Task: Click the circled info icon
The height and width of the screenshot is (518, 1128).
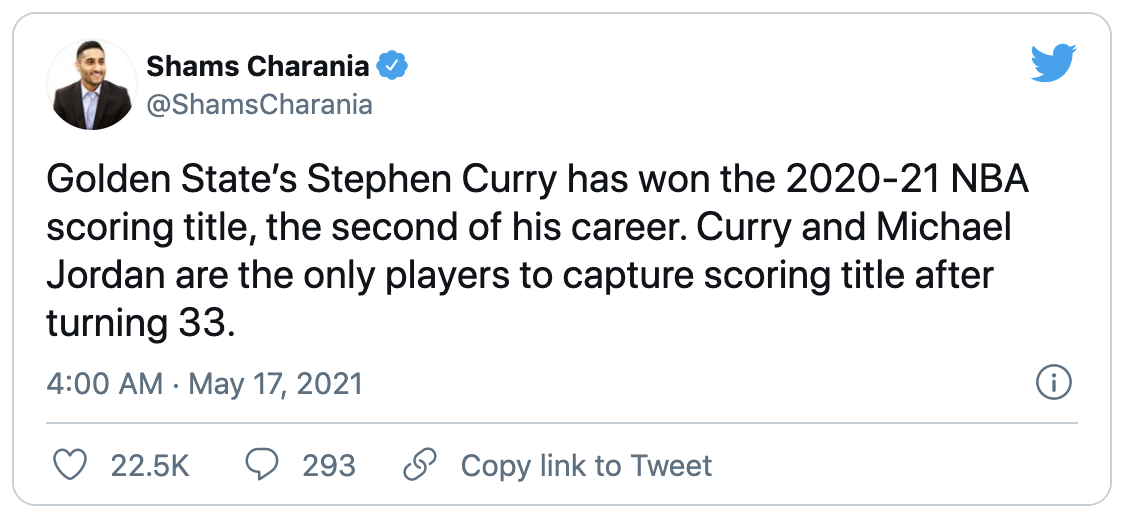Action: tap(1054, 383)
